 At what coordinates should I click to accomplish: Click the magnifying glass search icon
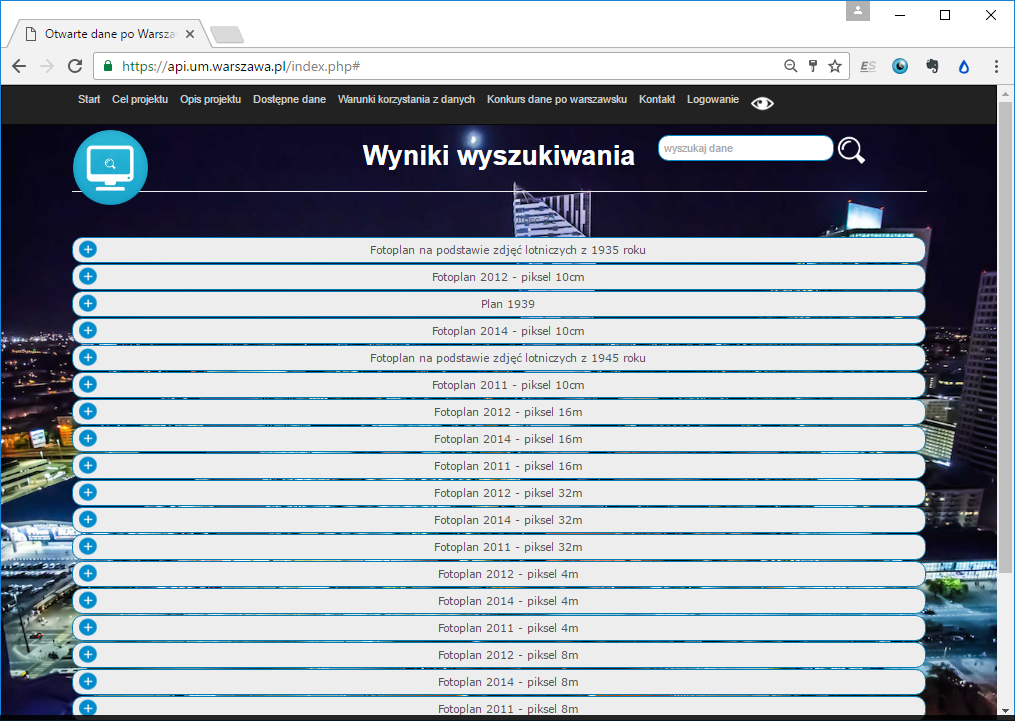pyautogui.click(x=851, y=150)
